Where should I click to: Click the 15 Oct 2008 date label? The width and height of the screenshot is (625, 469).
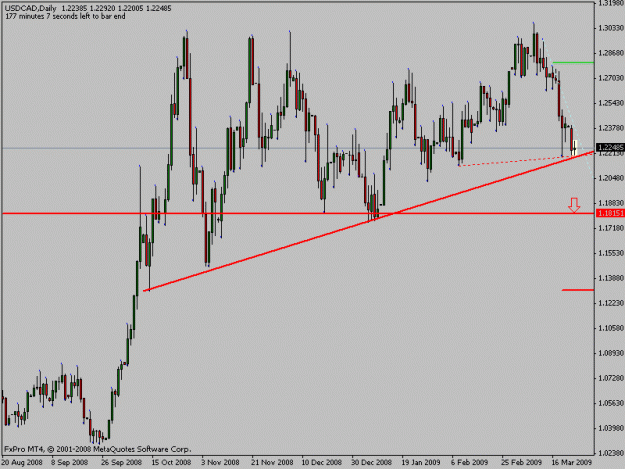171,462
